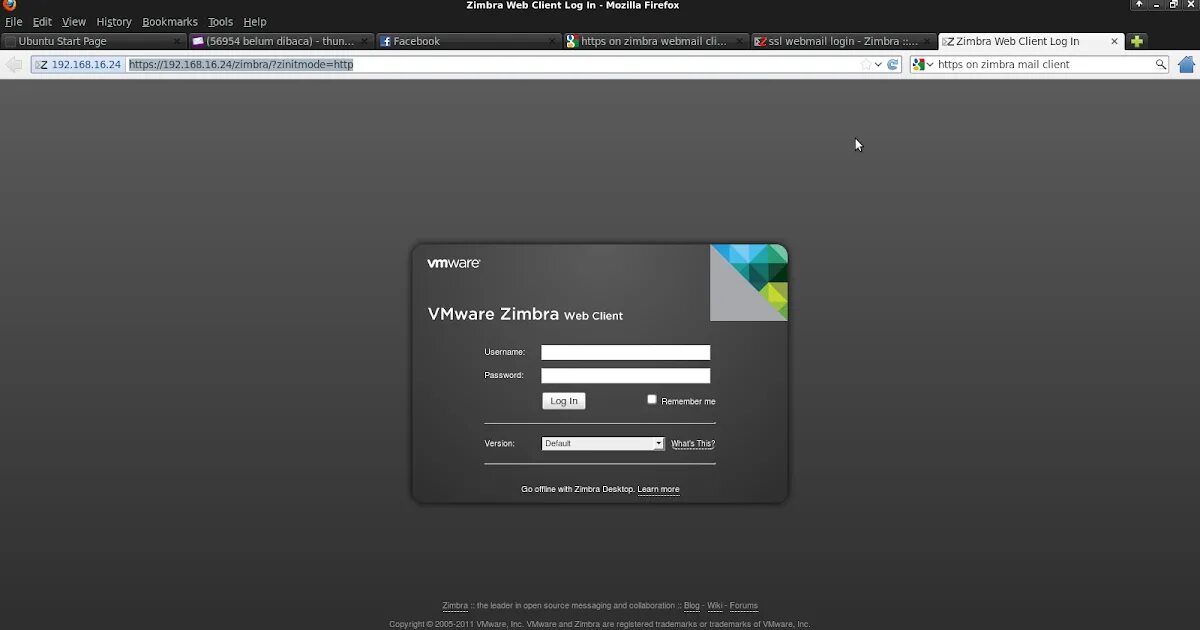Open the Wiki footer link

coord(715,606)
